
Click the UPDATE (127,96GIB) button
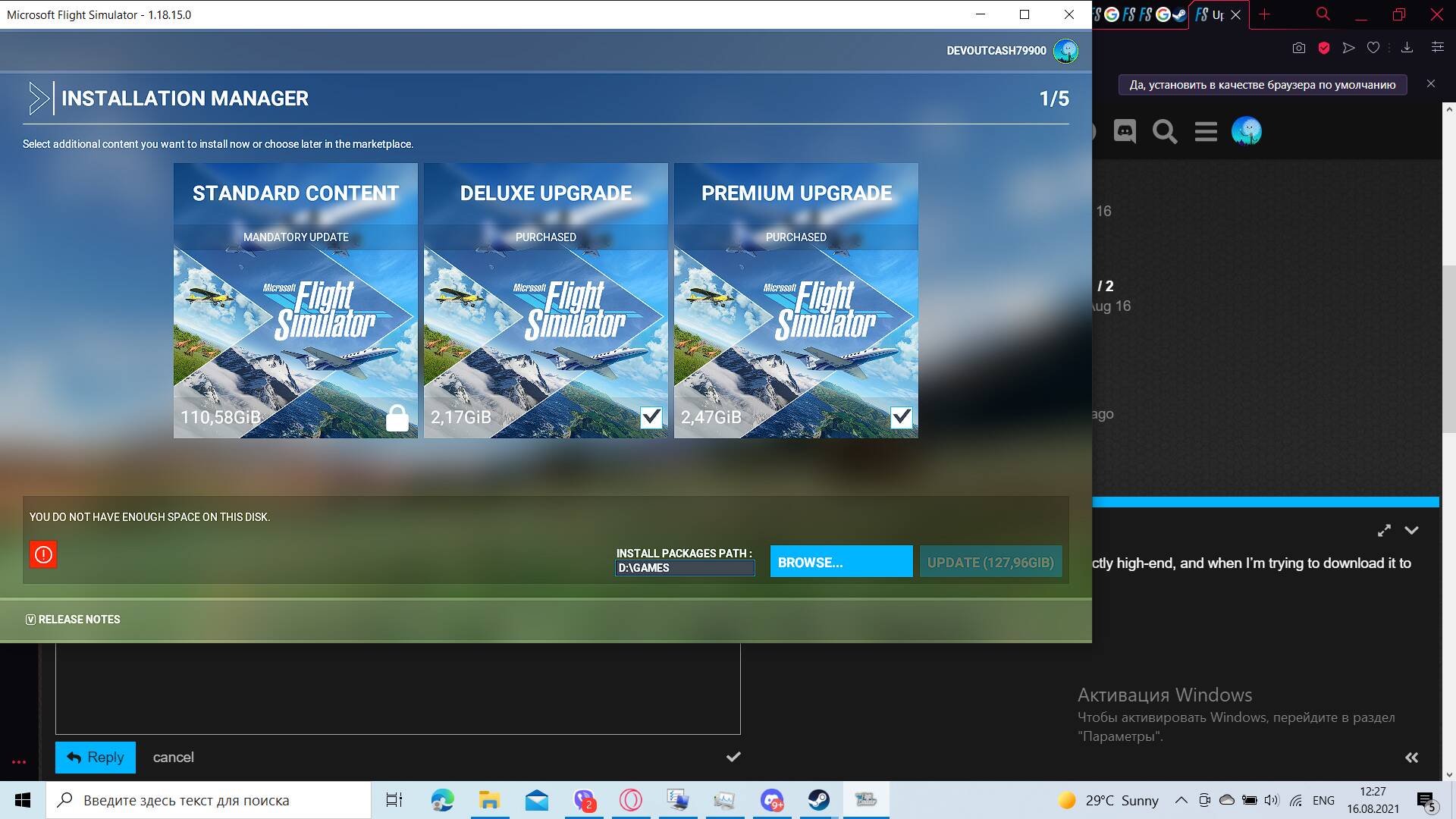[990, 562]
